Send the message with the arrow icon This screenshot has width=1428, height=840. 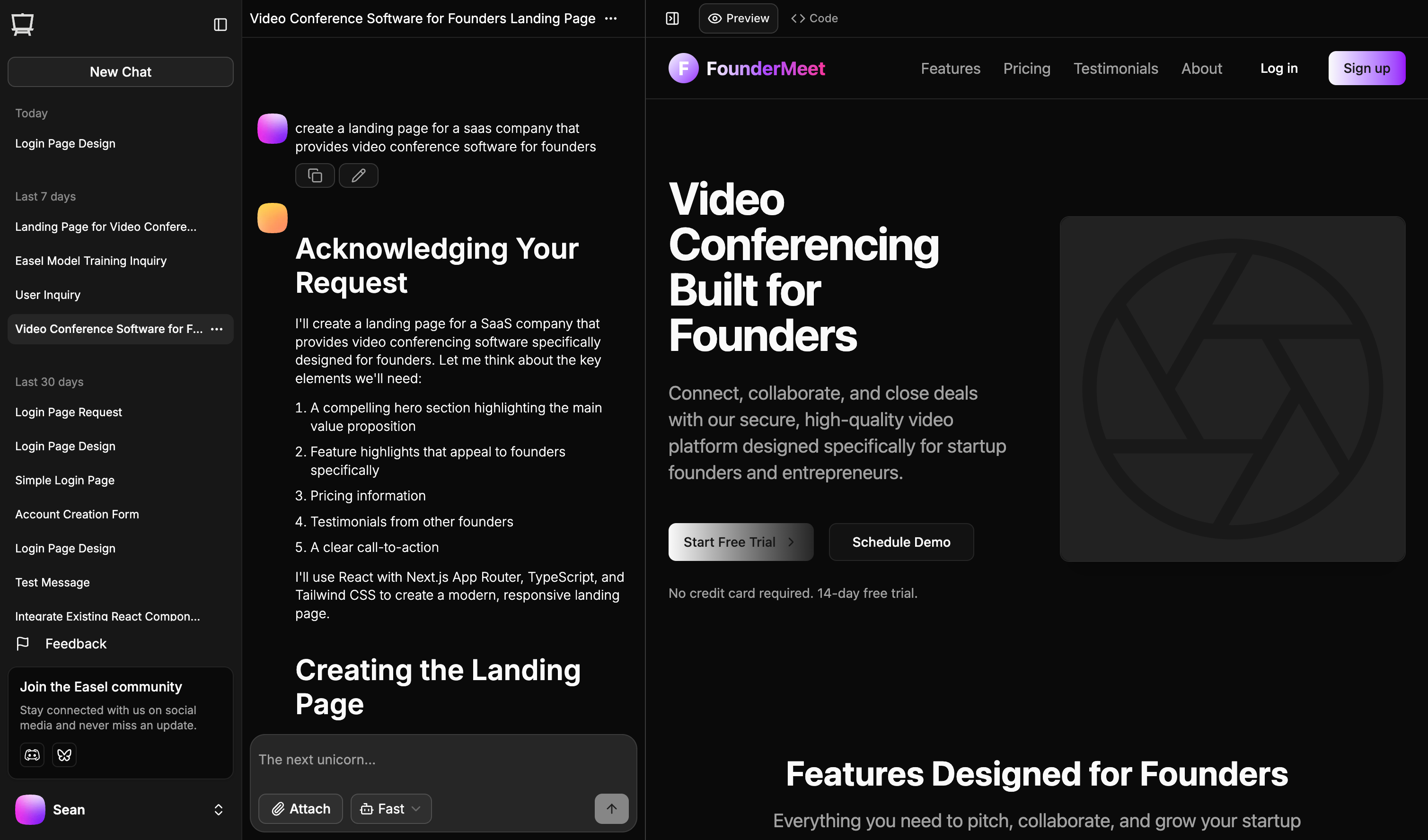pyautogui.click(x=611, y=809)
